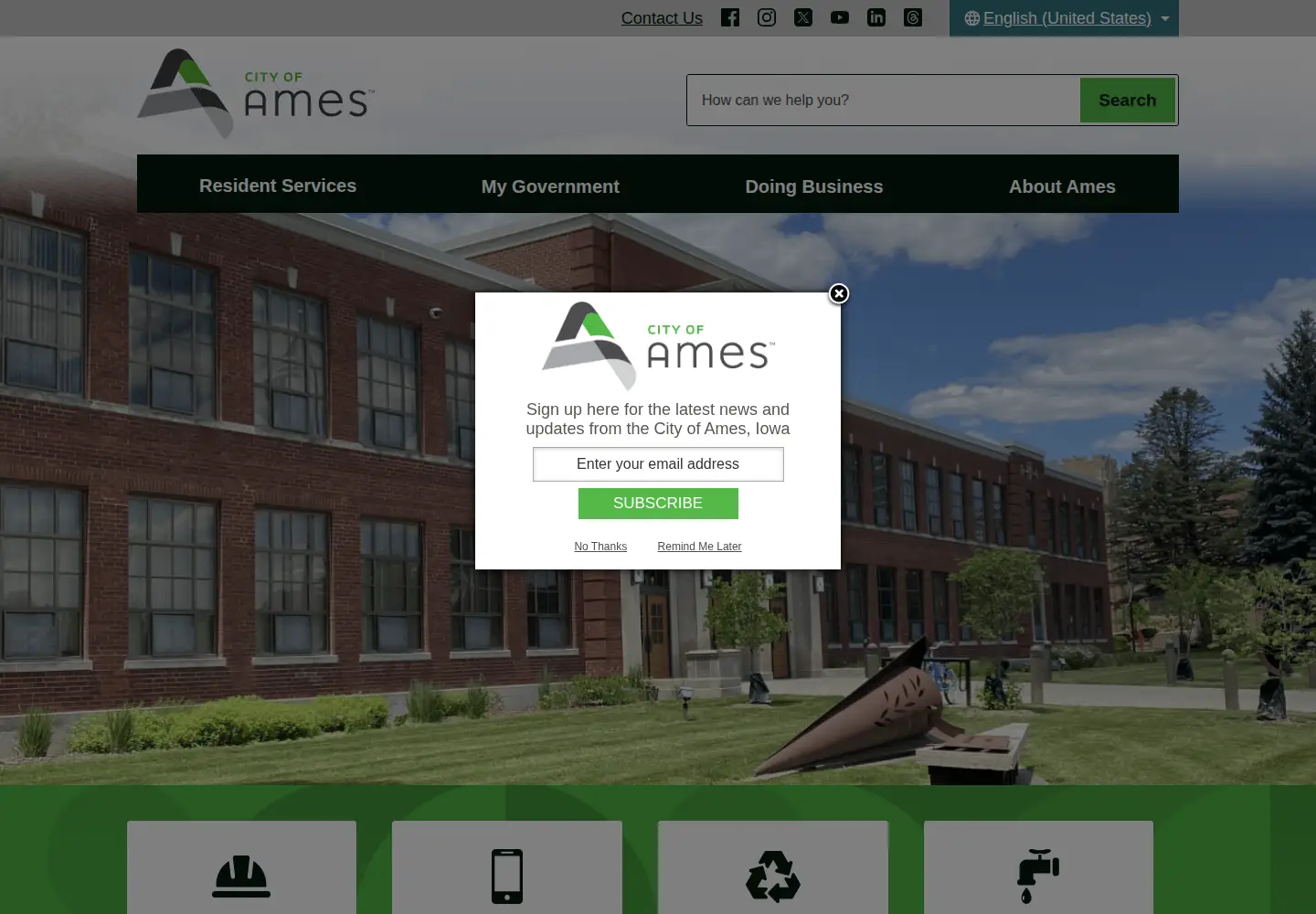Click the green Search button
Image resolution: width=1316 pixels, height=914 pixels.
(1128, 101)
